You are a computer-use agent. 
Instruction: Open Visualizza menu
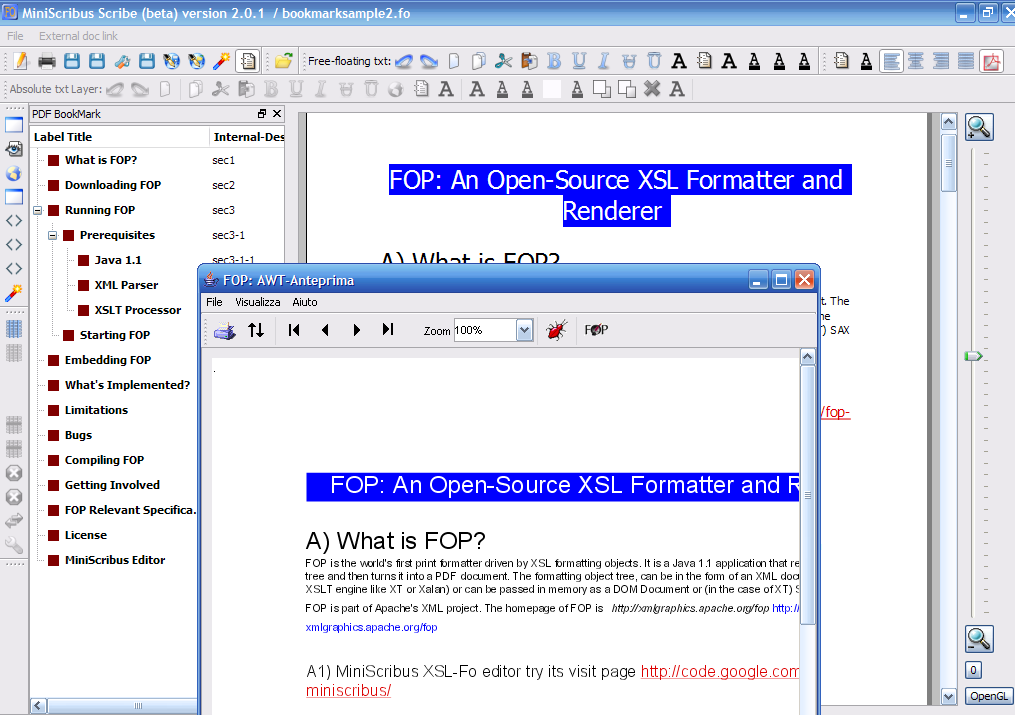click(258, 302)
